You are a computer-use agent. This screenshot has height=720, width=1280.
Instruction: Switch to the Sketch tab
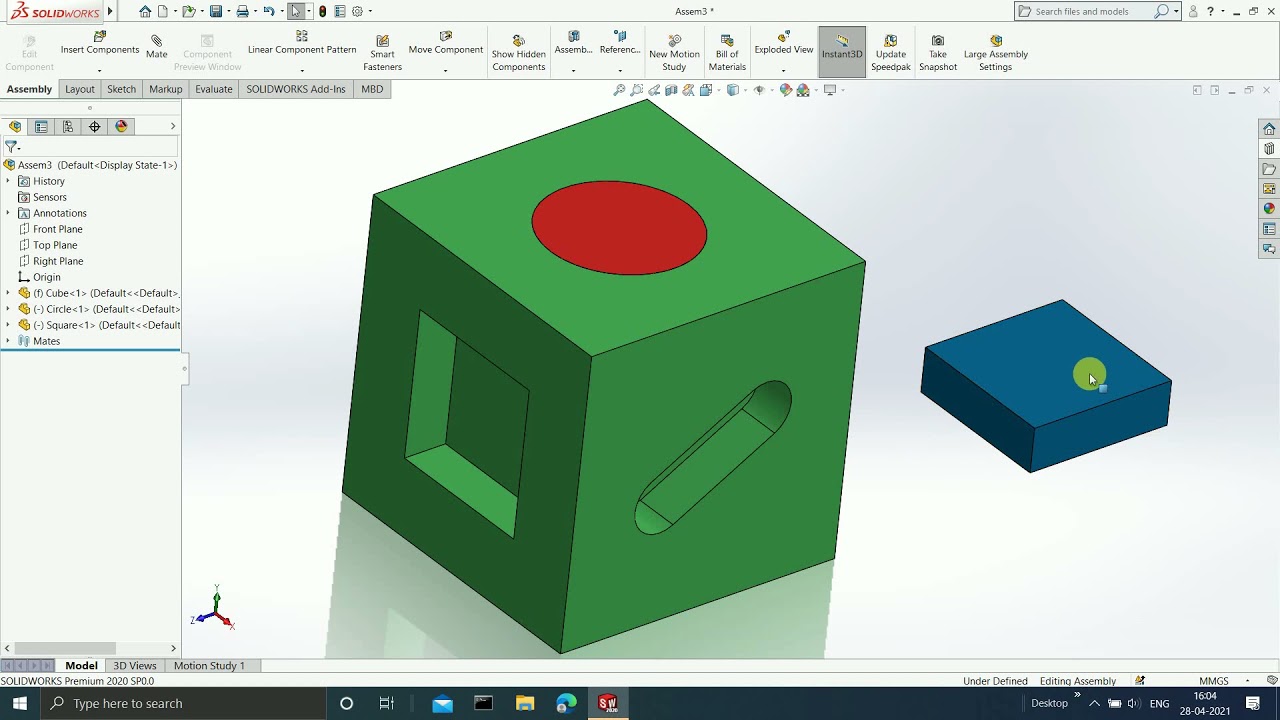(121, 89)
